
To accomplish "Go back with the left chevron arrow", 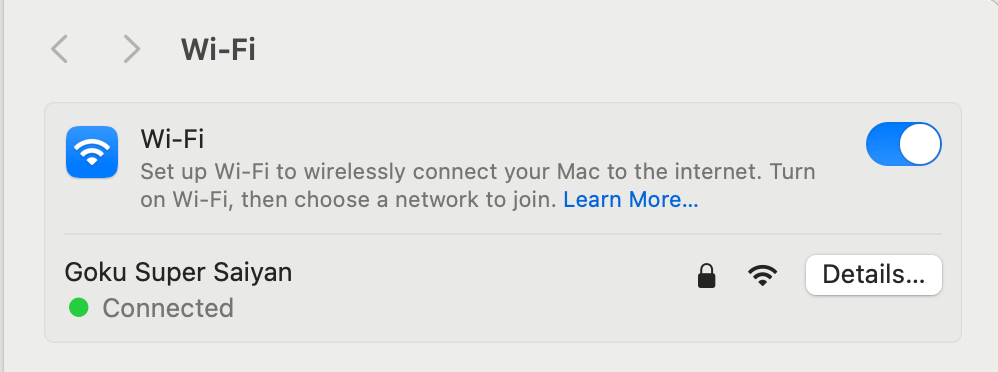I will point(59,49).
